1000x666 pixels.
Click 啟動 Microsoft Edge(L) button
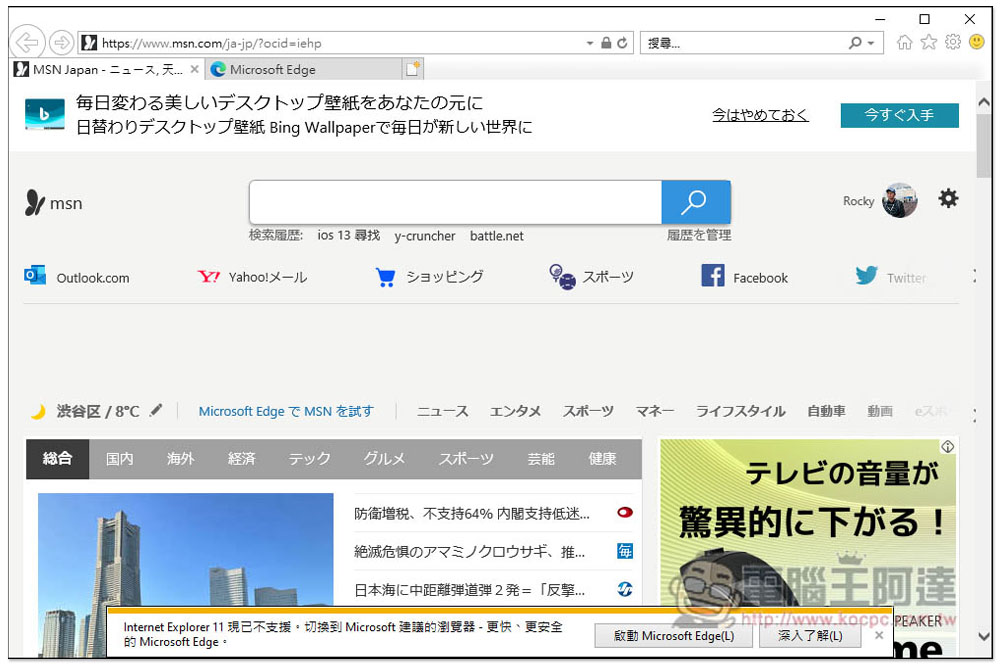673,635
